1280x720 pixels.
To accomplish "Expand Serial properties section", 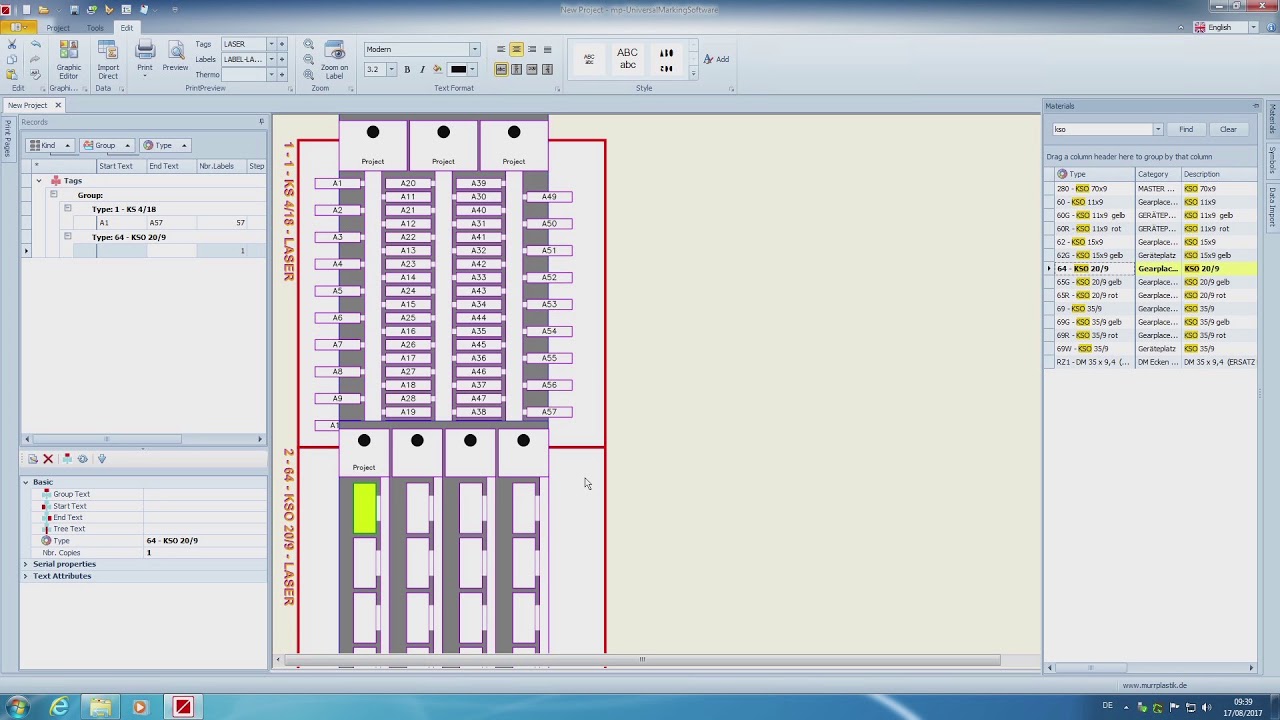I will 26,564.
